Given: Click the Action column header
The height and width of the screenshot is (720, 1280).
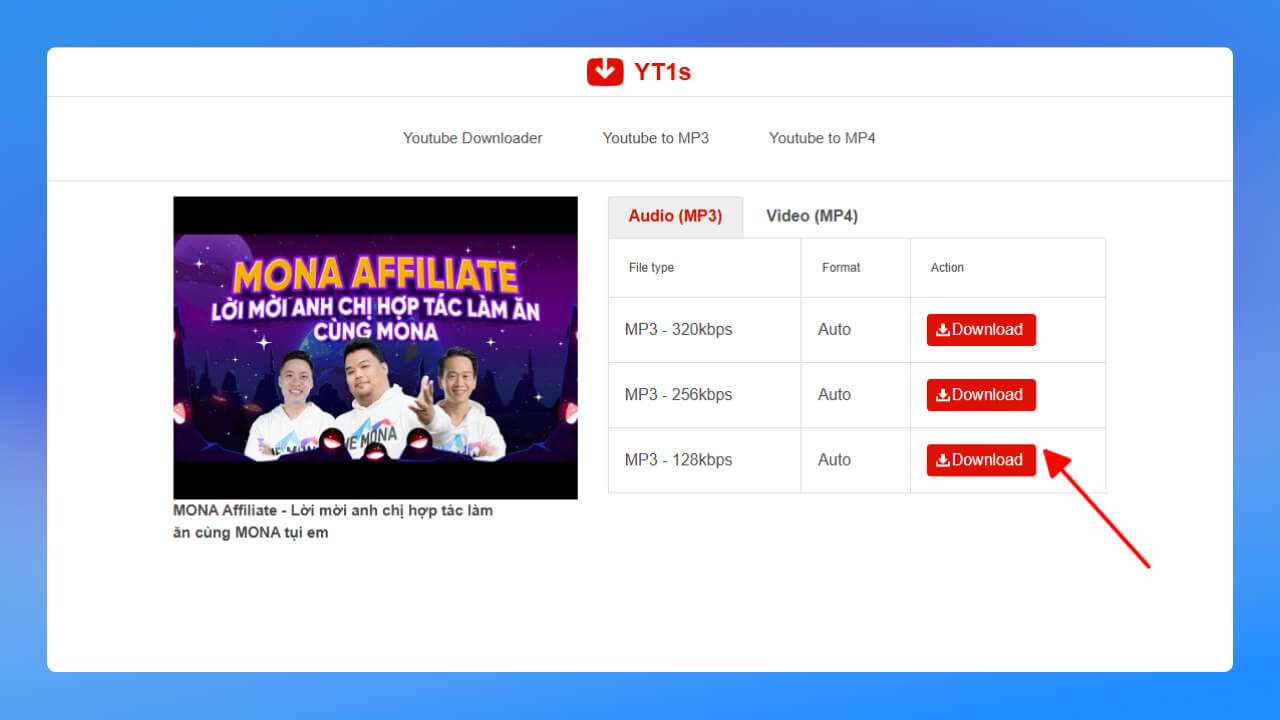Looking at the screenshot, I should [x=947, y=268].
